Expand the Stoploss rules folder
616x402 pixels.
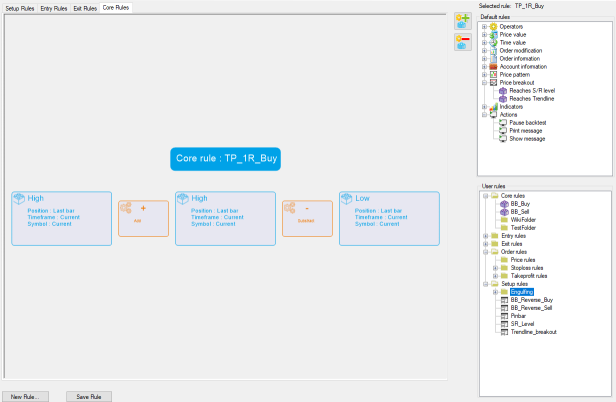coord(495,268)
